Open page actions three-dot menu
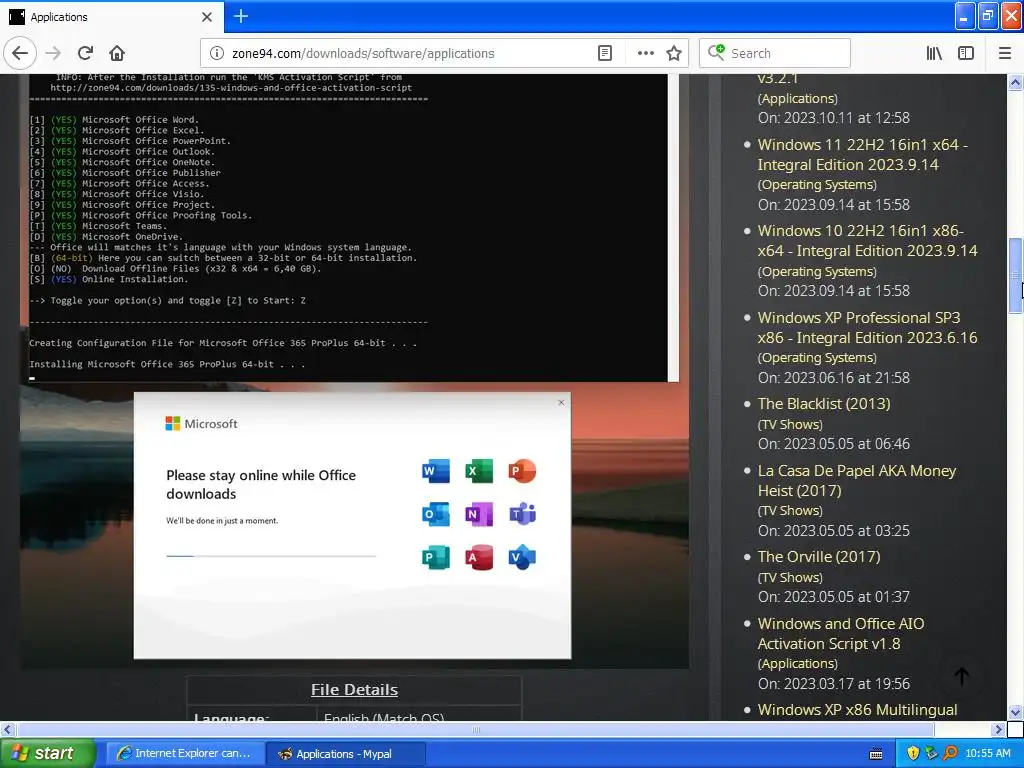Viewport: 1024px width, 768px height. click(x=645, y=53)
